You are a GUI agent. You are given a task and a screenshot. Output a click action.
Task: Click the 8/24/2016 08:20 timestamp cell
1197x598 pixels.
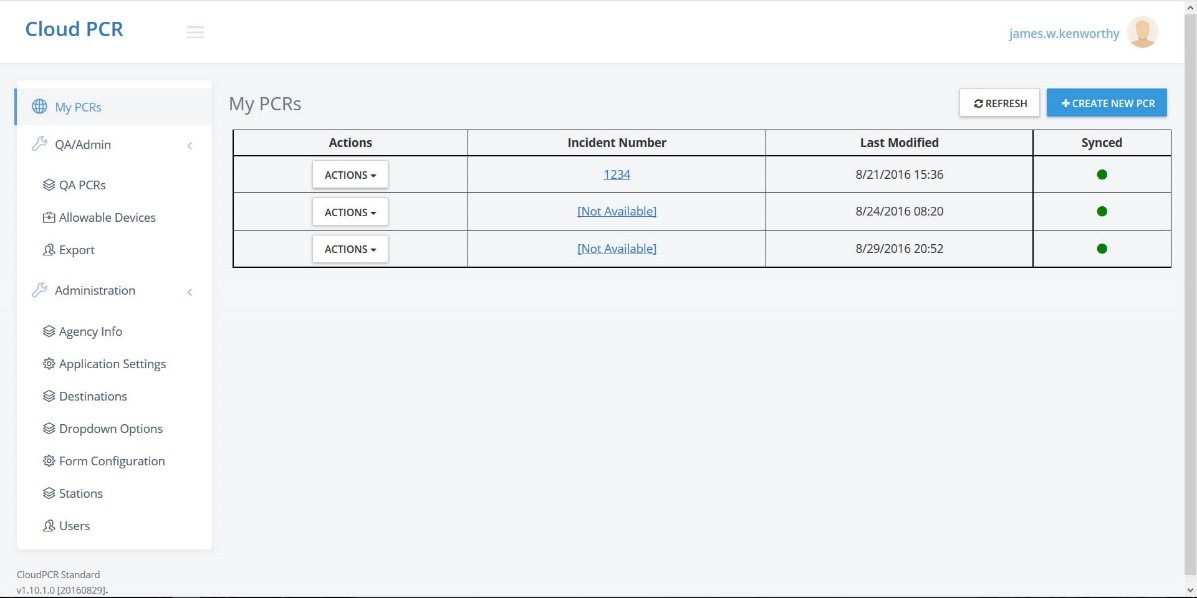click(899, 211)
